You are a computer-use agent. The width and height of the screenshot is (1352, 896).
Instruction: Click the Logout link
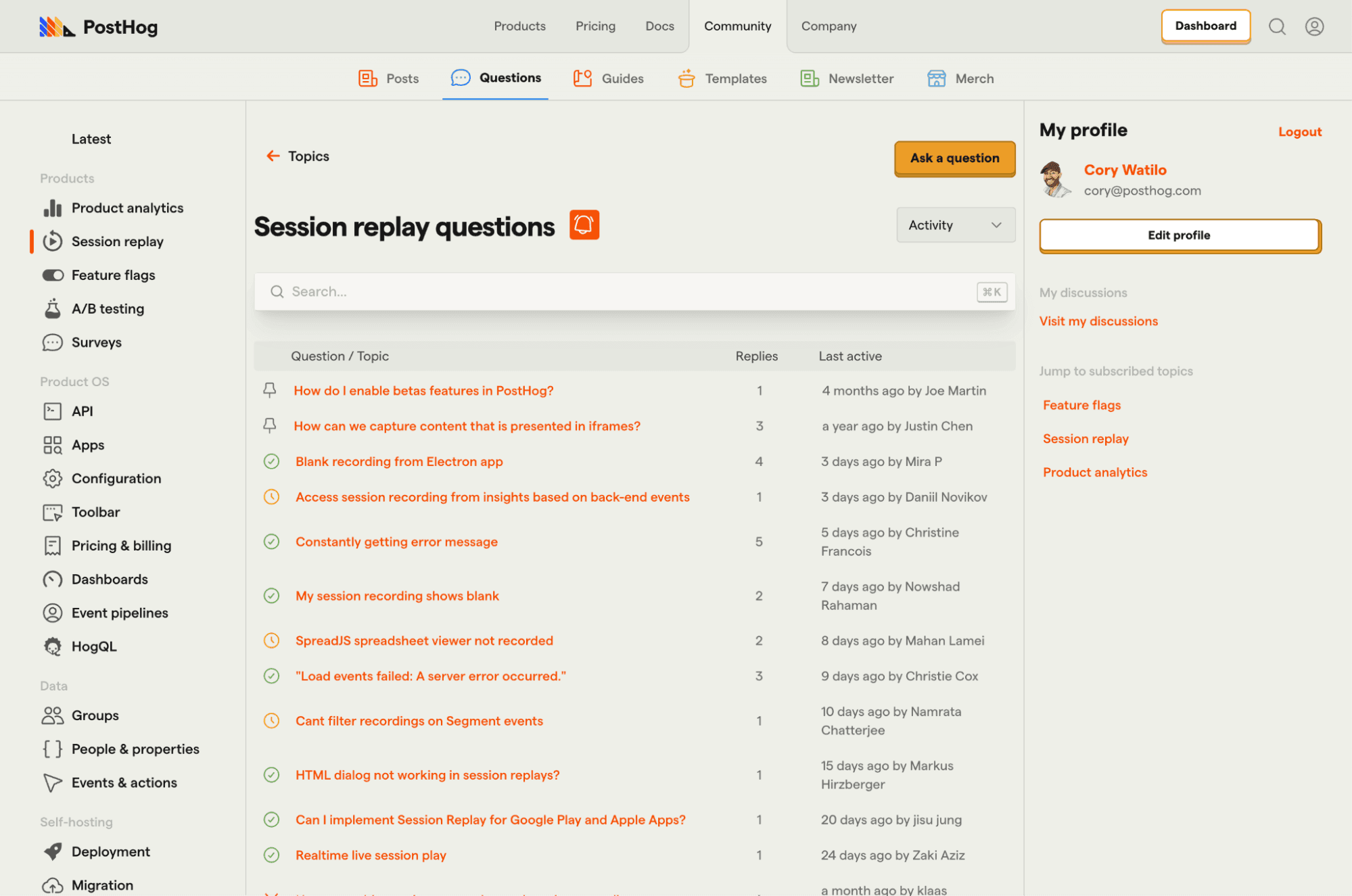point(1299,132)
